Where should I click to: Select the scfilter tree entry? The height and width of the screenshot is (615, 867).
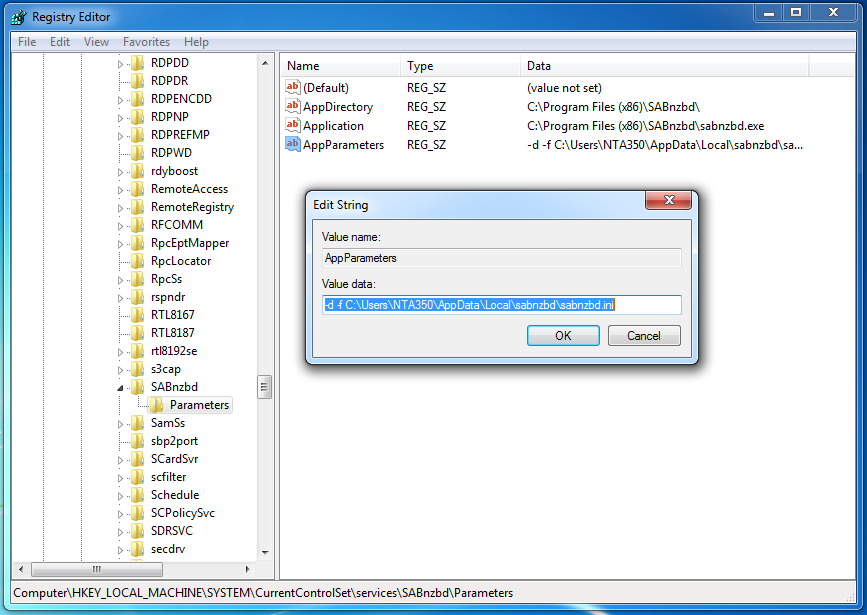(169, 477)
